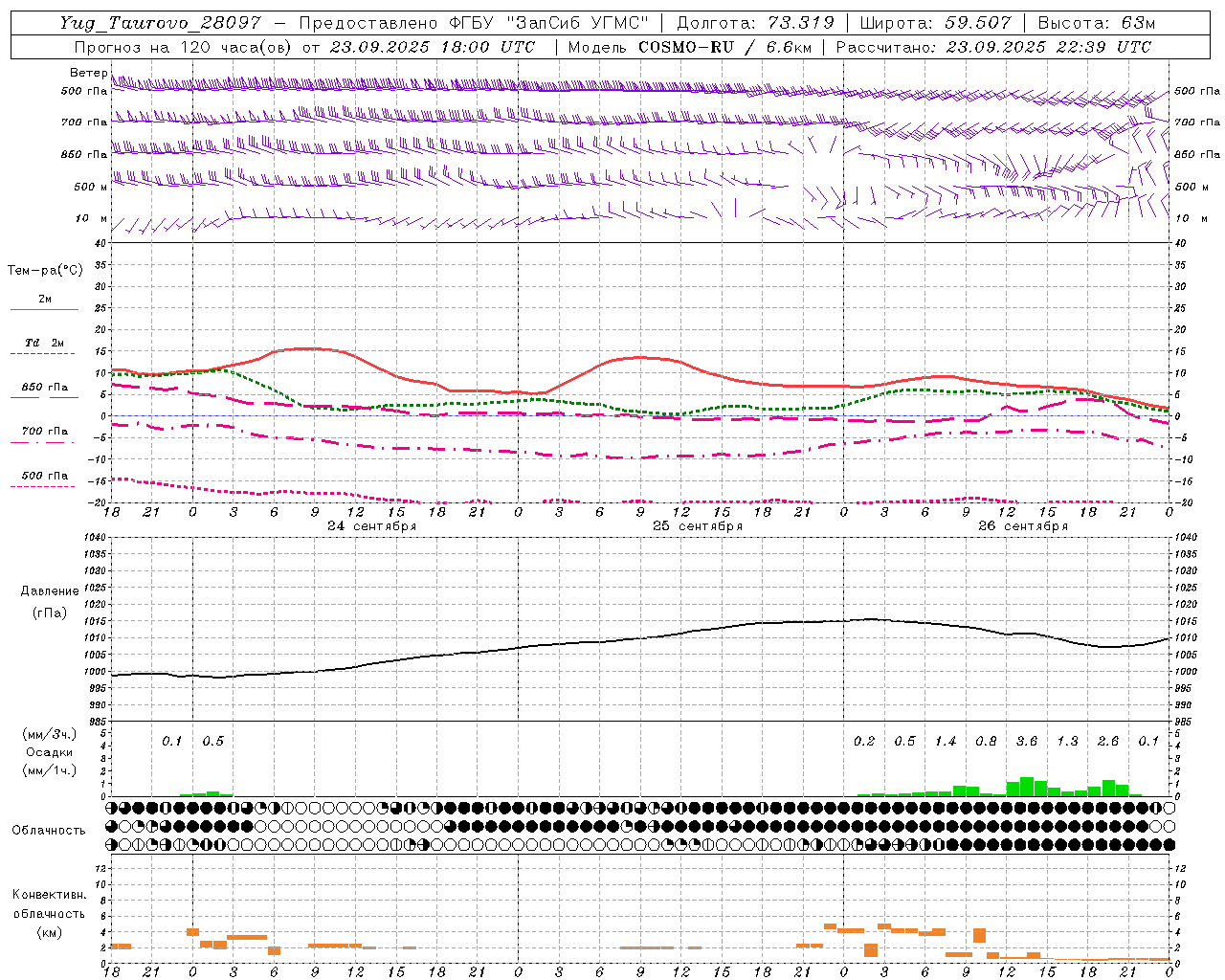This screenshot has width=1225, height=980.
Task: Click the 1.3 three-hour precipitation value
Action: click(1067, 742)
